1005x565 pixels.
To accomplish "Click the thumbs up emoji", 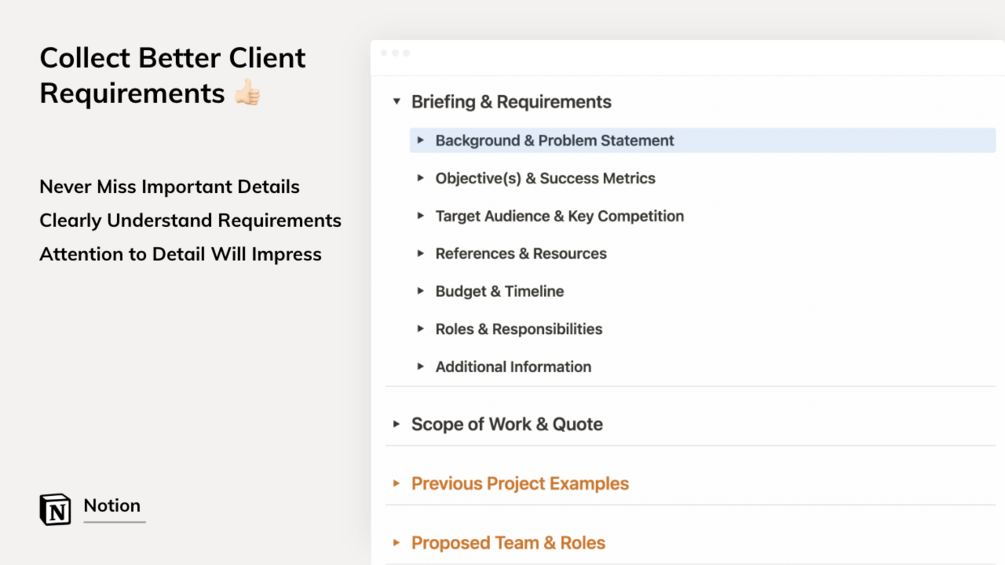I will (x=247, y=93).
